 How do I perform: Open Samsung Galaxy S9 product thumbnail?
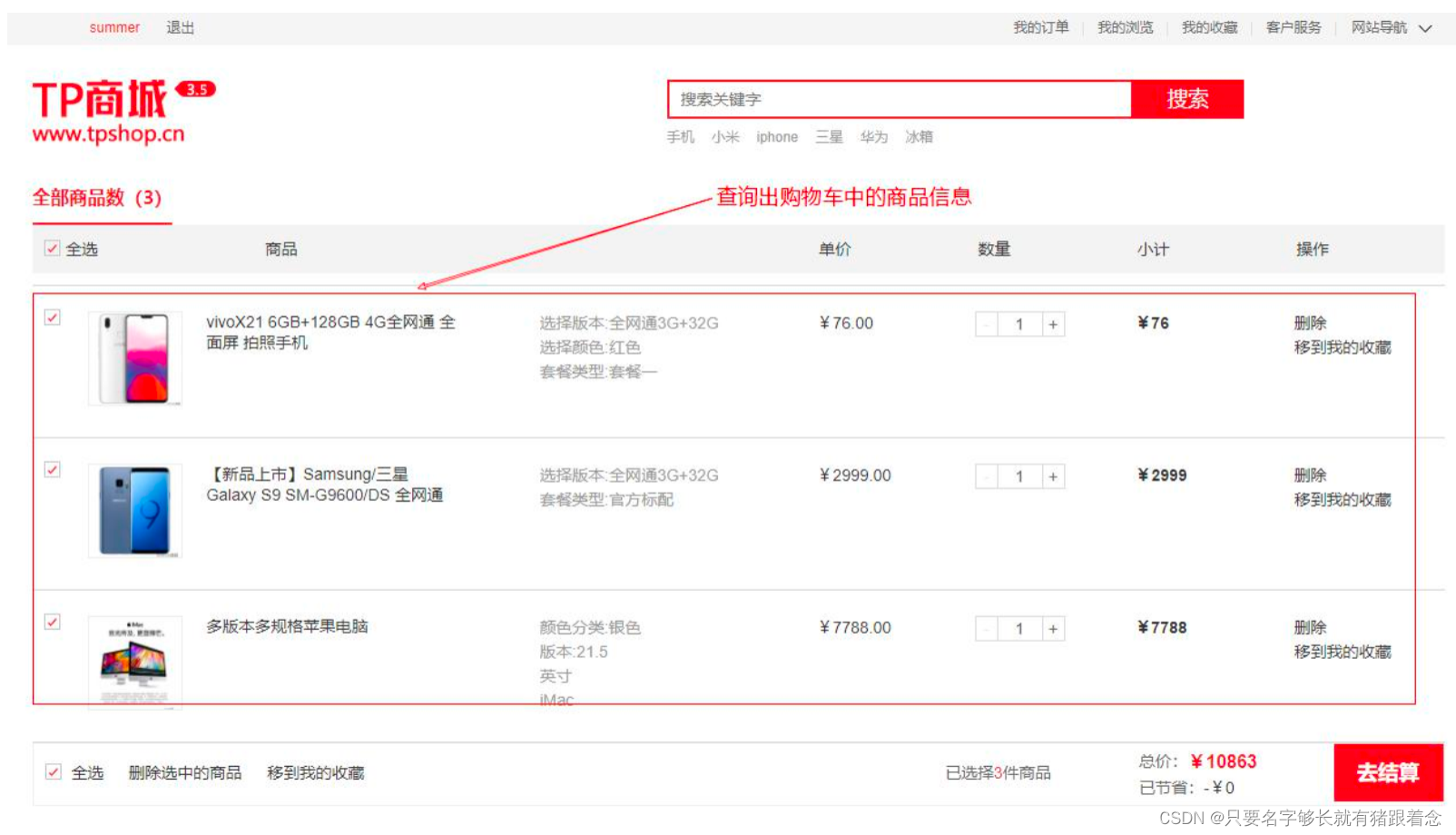pos(135,511)
